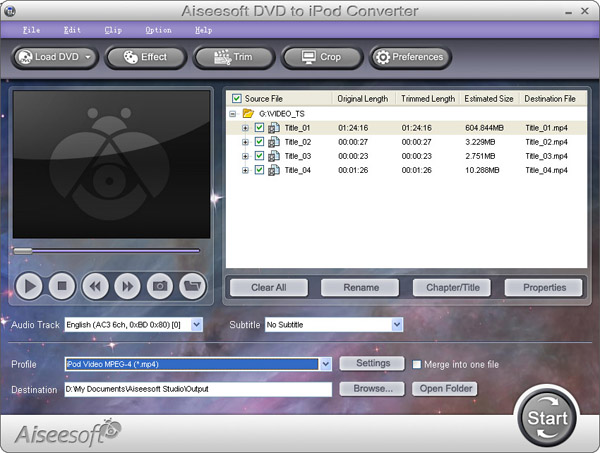The width and height of the screenshot is (600, 453).
Task: Click the Destination File column header
Action: pyautogui.click(x=553, y=99)
